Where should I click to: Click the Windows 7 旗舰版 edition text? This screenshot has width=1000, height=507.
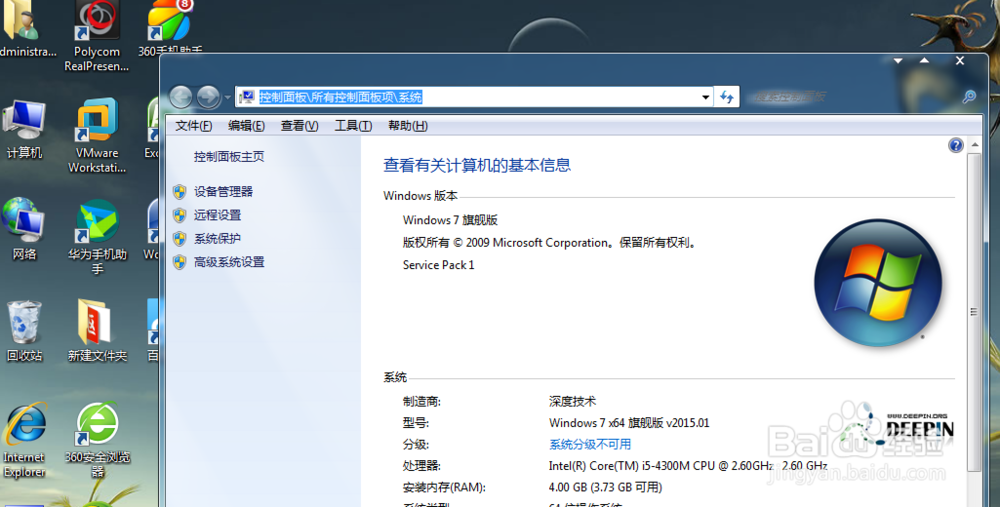click(x=450, y=220)
